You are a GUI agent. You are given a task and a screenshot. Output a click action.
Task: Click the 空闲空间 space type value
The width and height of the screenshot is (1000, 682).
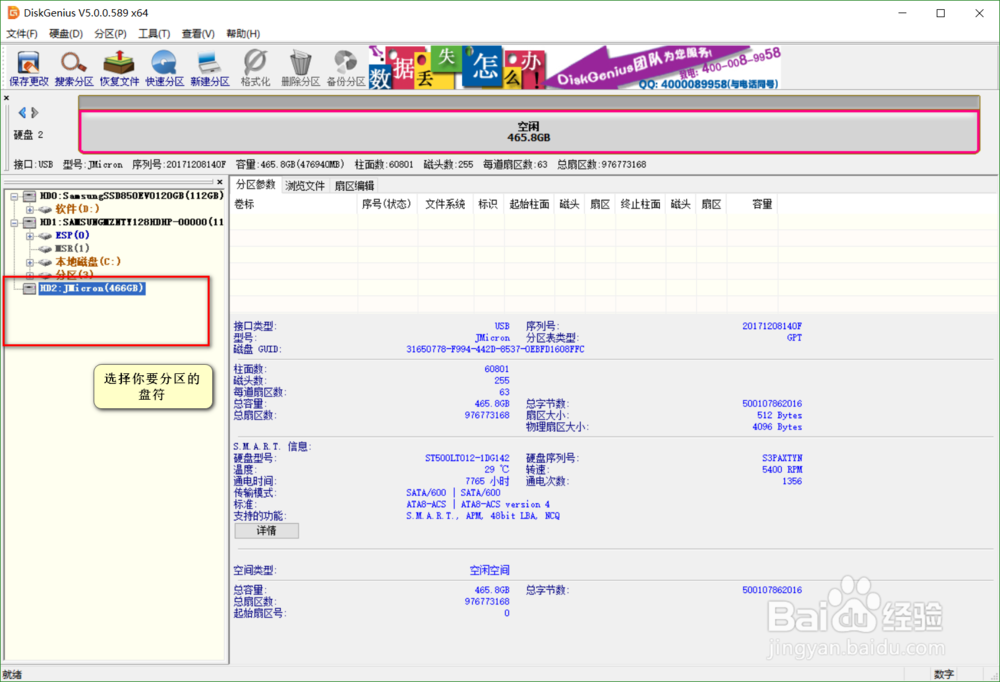pyautogui.click(x=489, y=570)
